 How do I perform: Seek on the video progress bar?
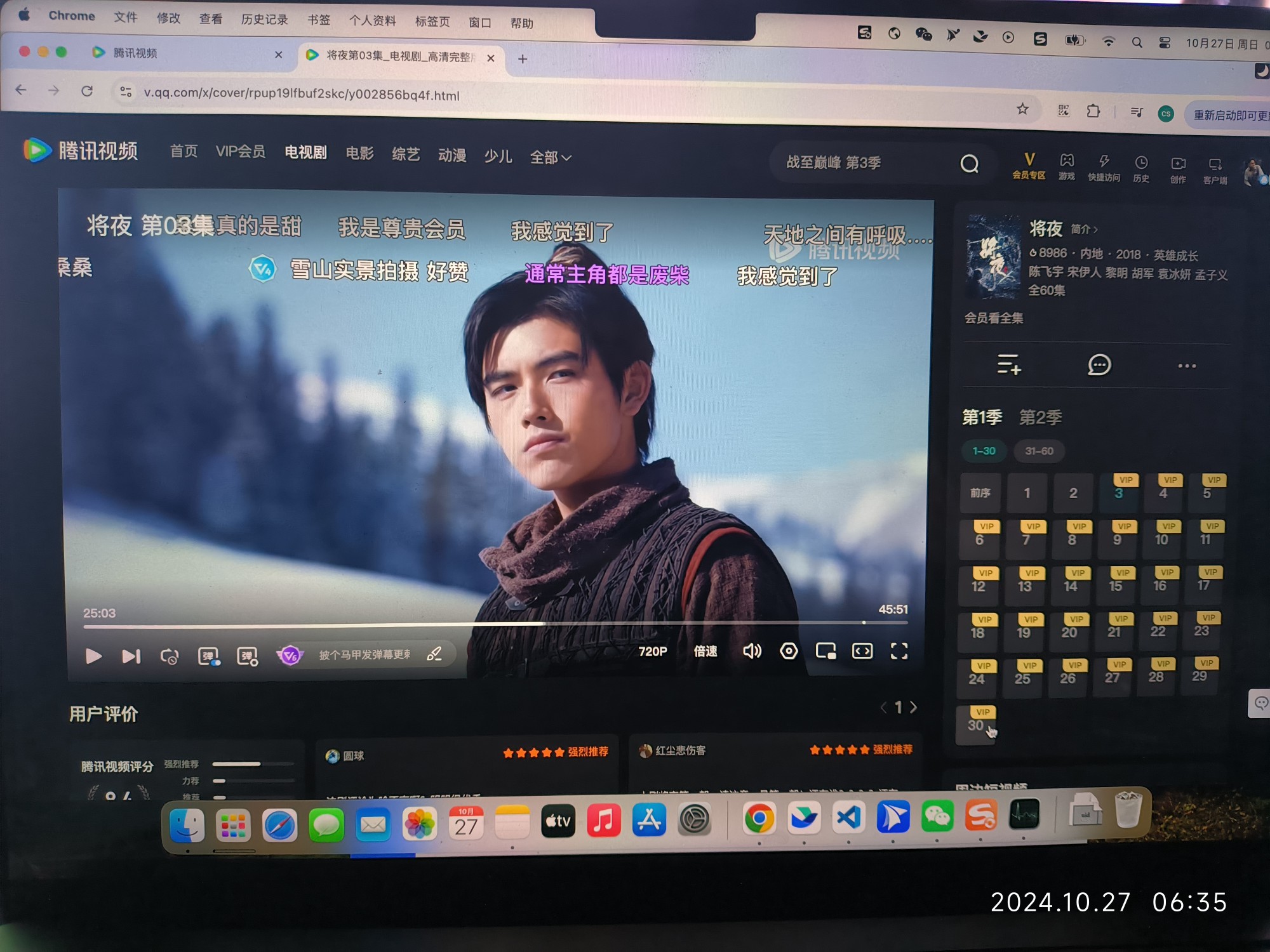click(x=495, y=625)
